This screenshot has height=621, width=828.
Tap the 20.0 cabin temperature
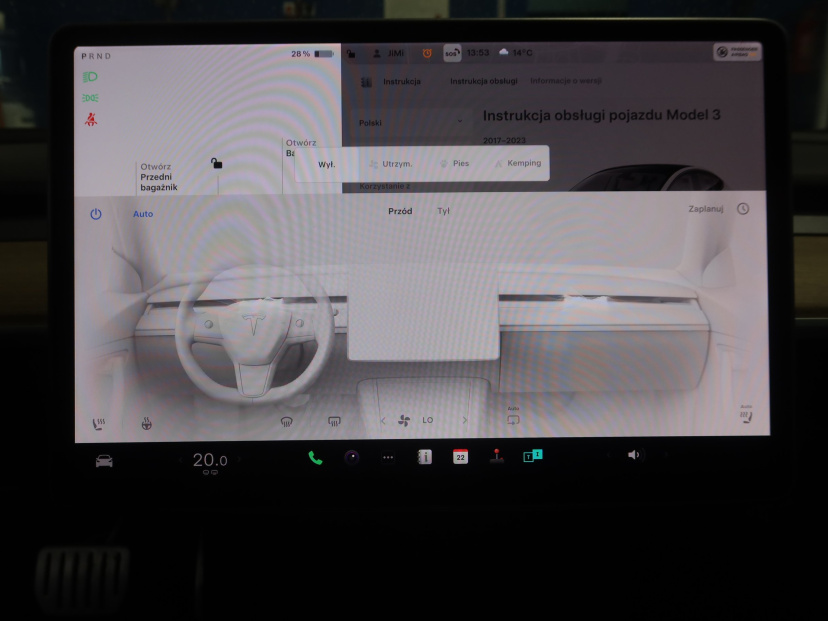coord(210,460)
